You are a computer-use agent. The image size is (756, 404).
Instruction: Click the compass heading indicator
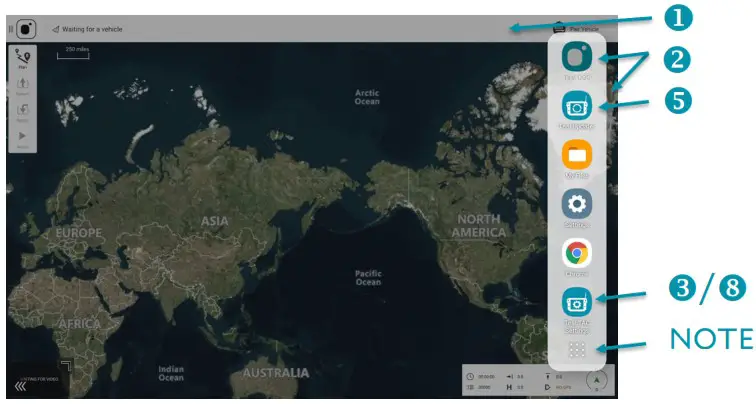597,381
